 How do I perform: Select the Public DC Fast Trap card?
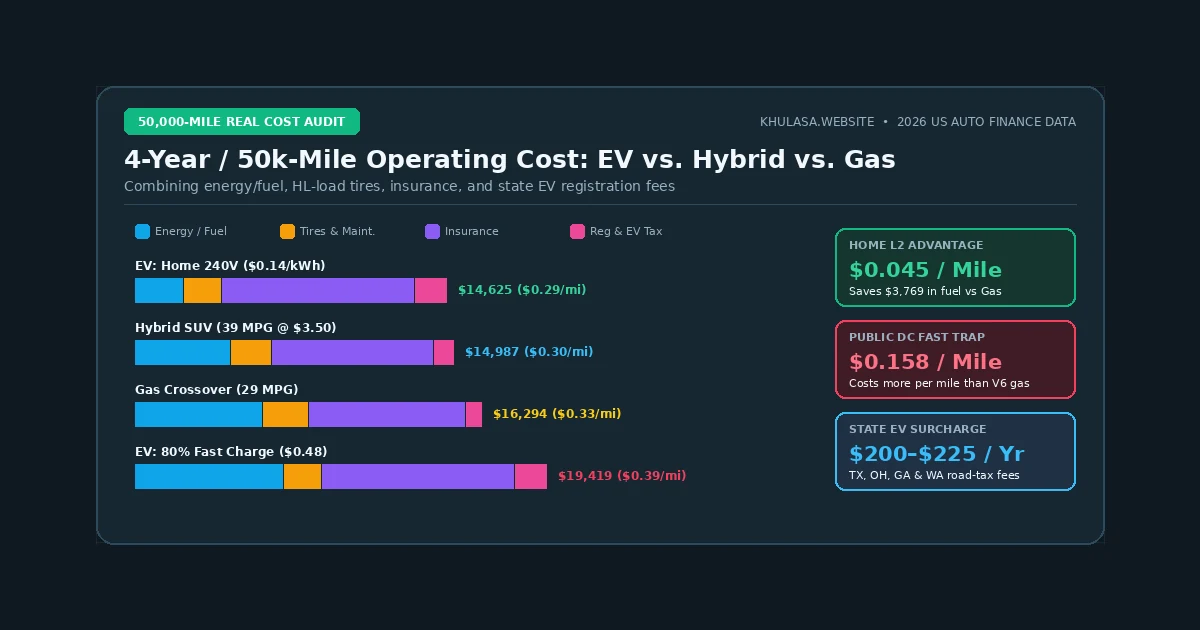[955, 359]
